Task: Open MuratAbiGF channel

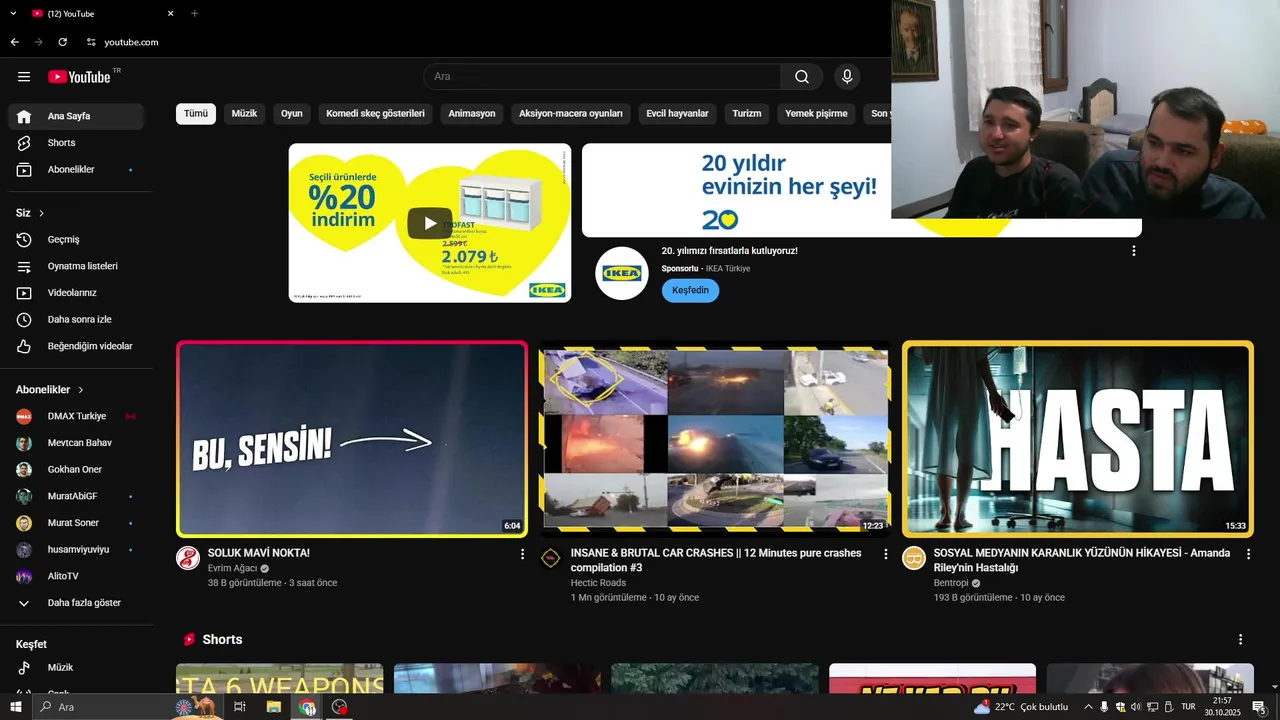Action: [76, 496]
